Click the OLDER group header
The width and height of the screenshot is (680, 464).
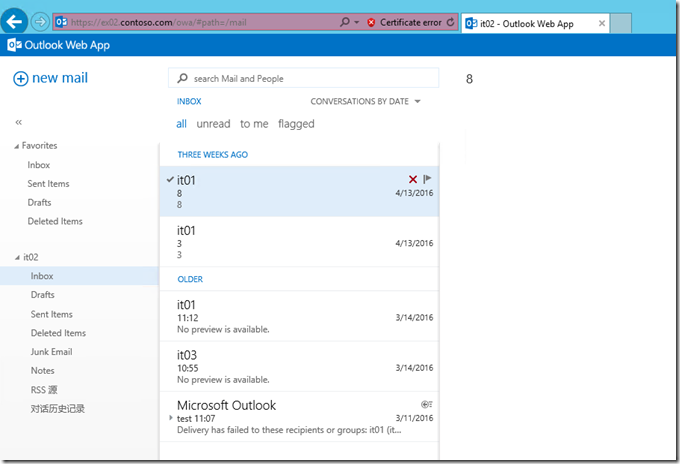(190, 279)
